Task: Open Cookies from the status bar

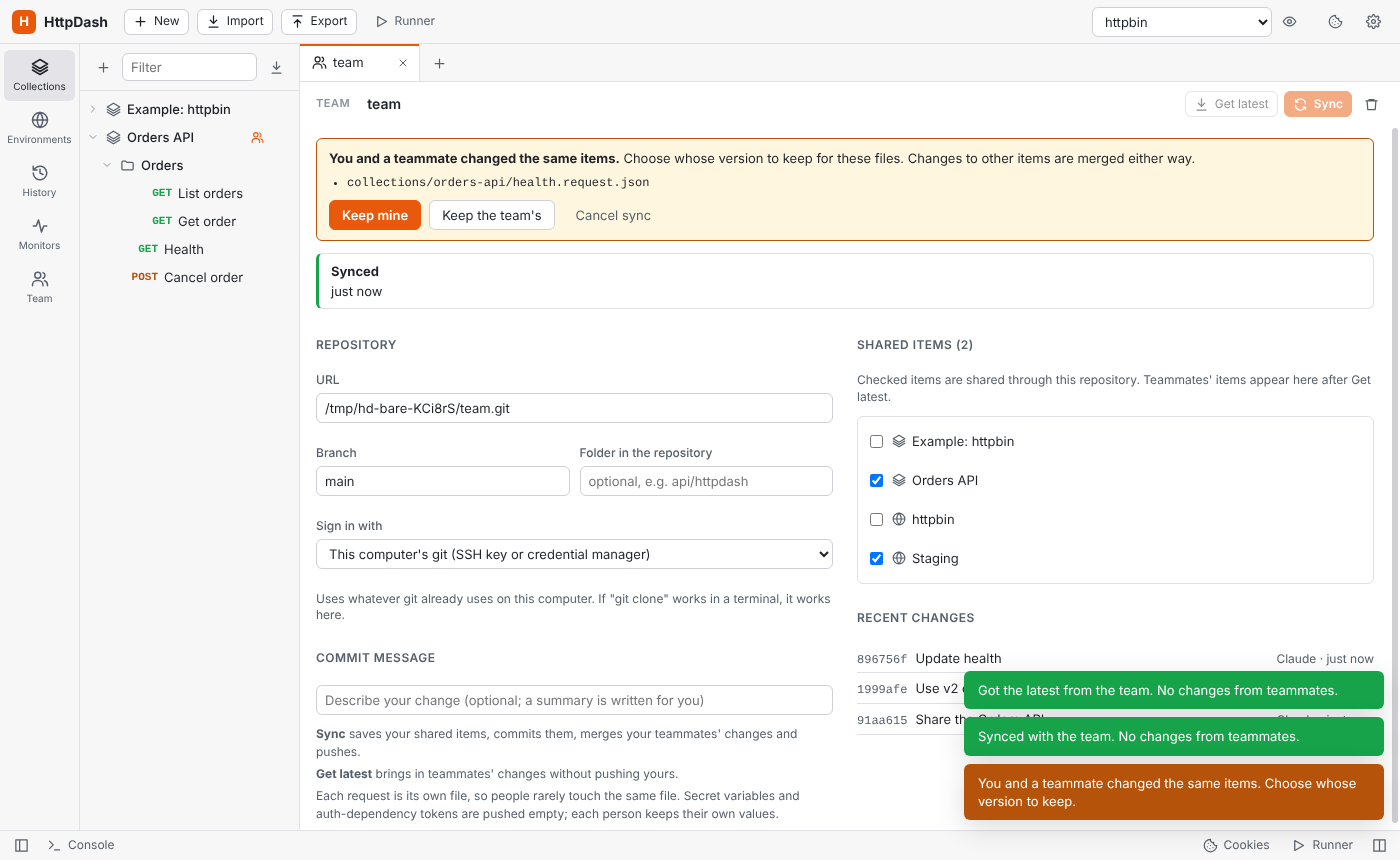Action: [1236, 845]
